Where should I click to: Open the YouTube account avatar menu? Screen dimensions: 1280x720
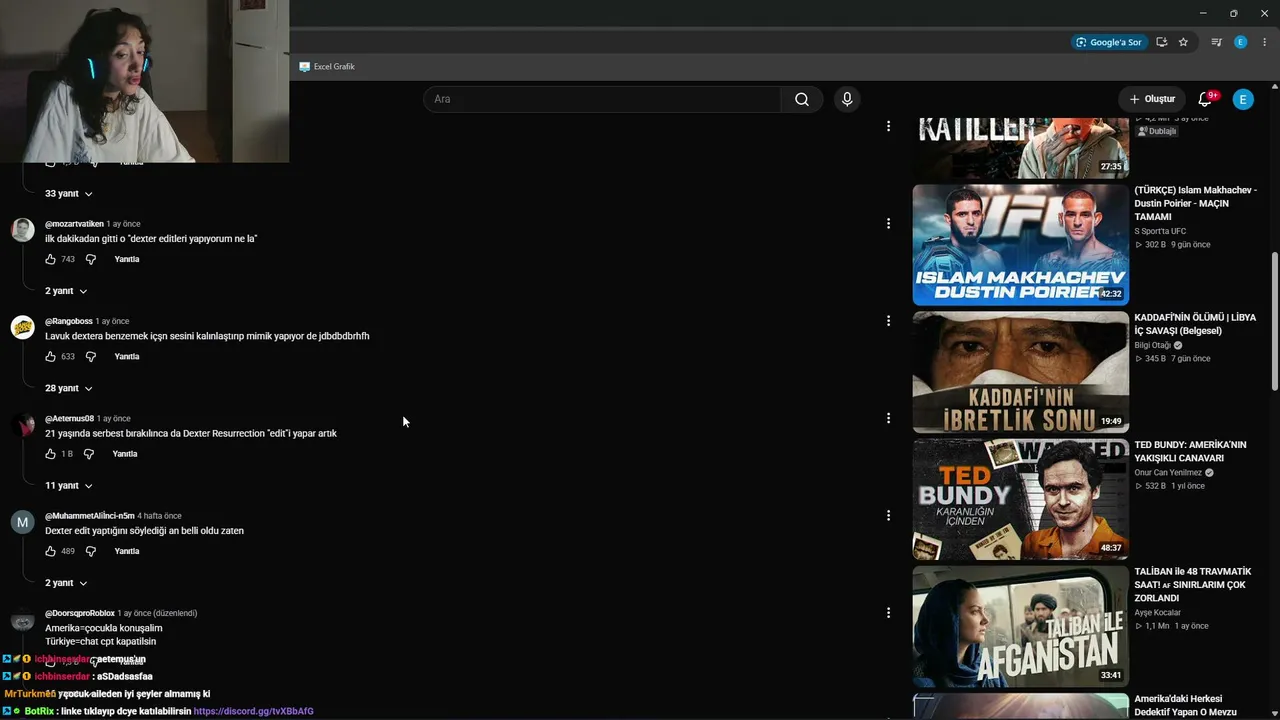tap(1243, 99)
